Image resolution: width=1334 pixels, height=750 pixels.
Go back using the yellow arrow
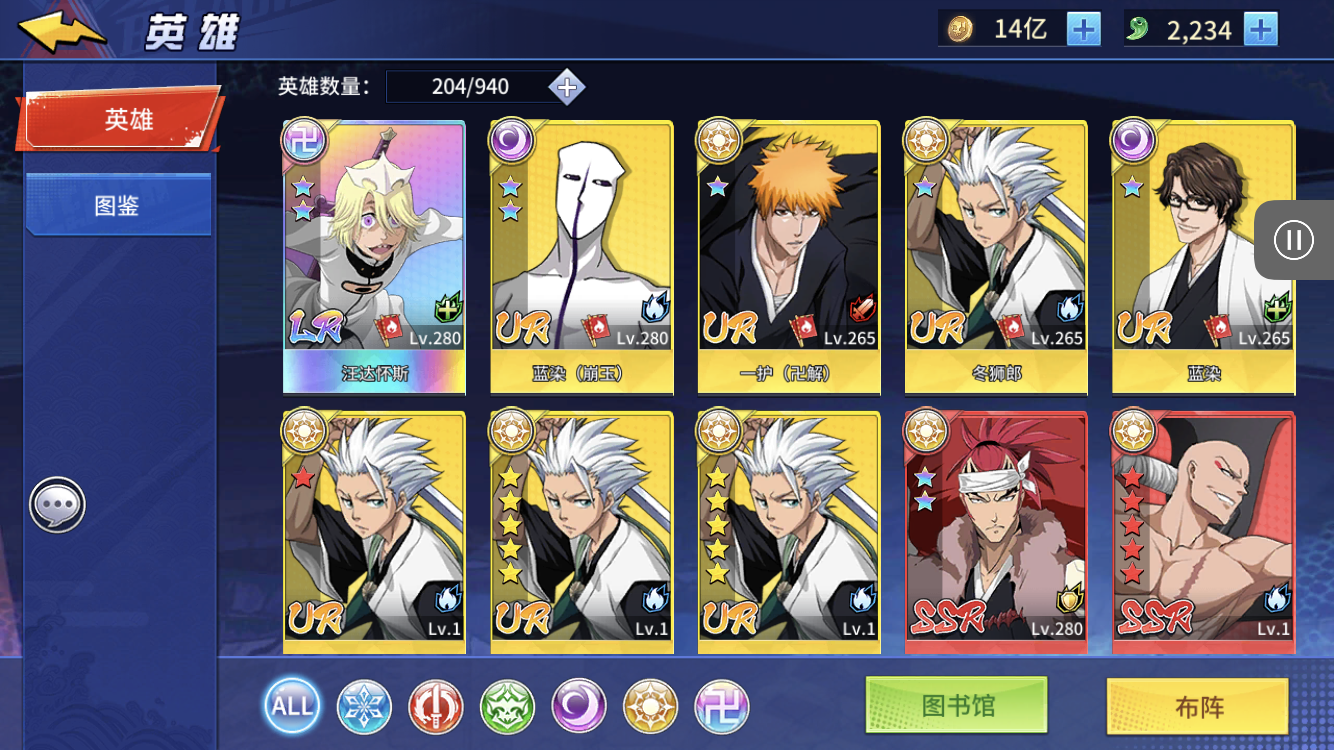coord(62,30)
